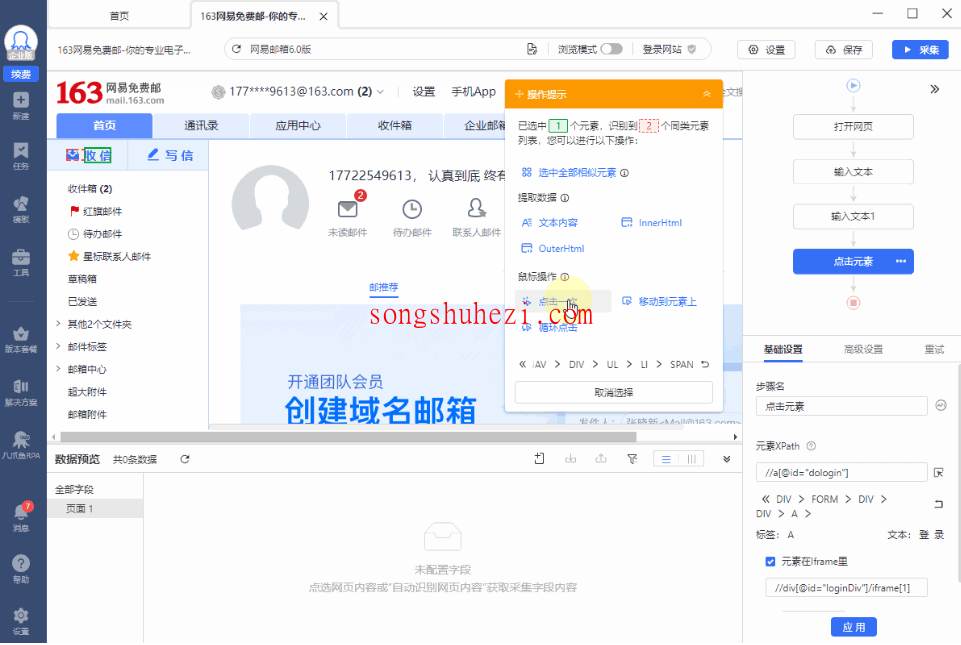Open the 点击元素 step's three-dot menu
The width and height of the screenshot is (961, 645).
(900, 261)
